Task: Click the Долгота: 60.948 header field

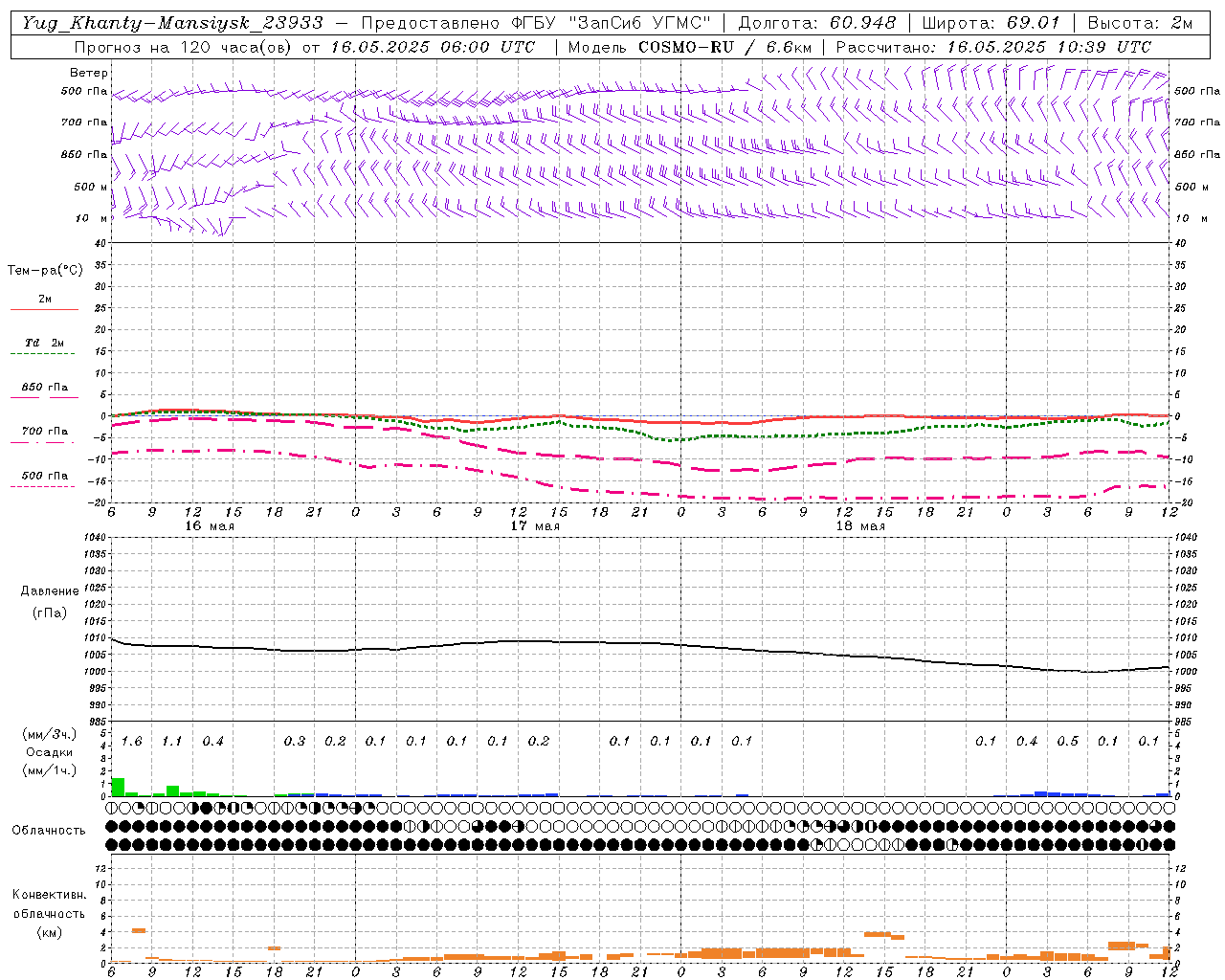Action: click(817, 23)
